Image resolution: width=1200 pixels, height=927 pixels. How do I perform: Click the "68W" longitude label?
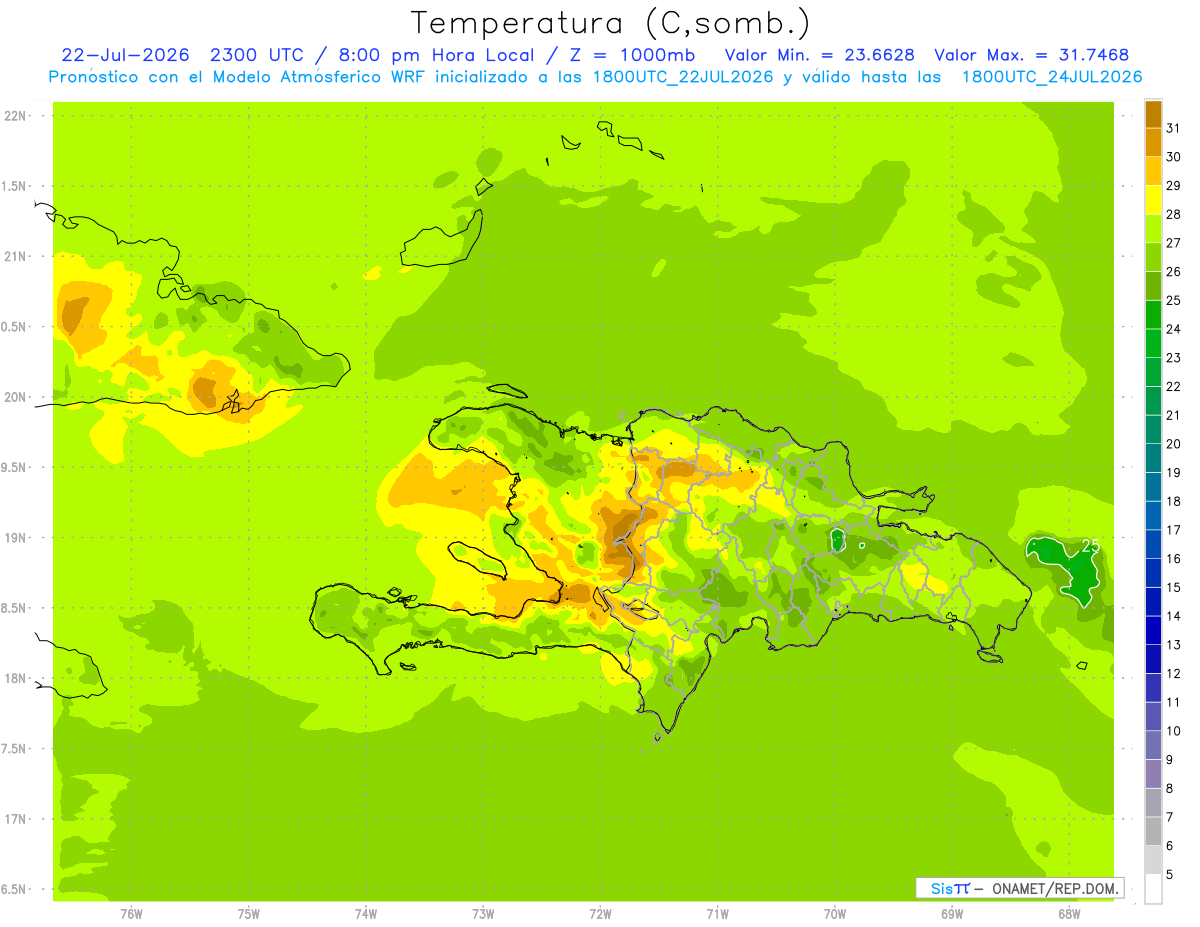coord(1069,914)
